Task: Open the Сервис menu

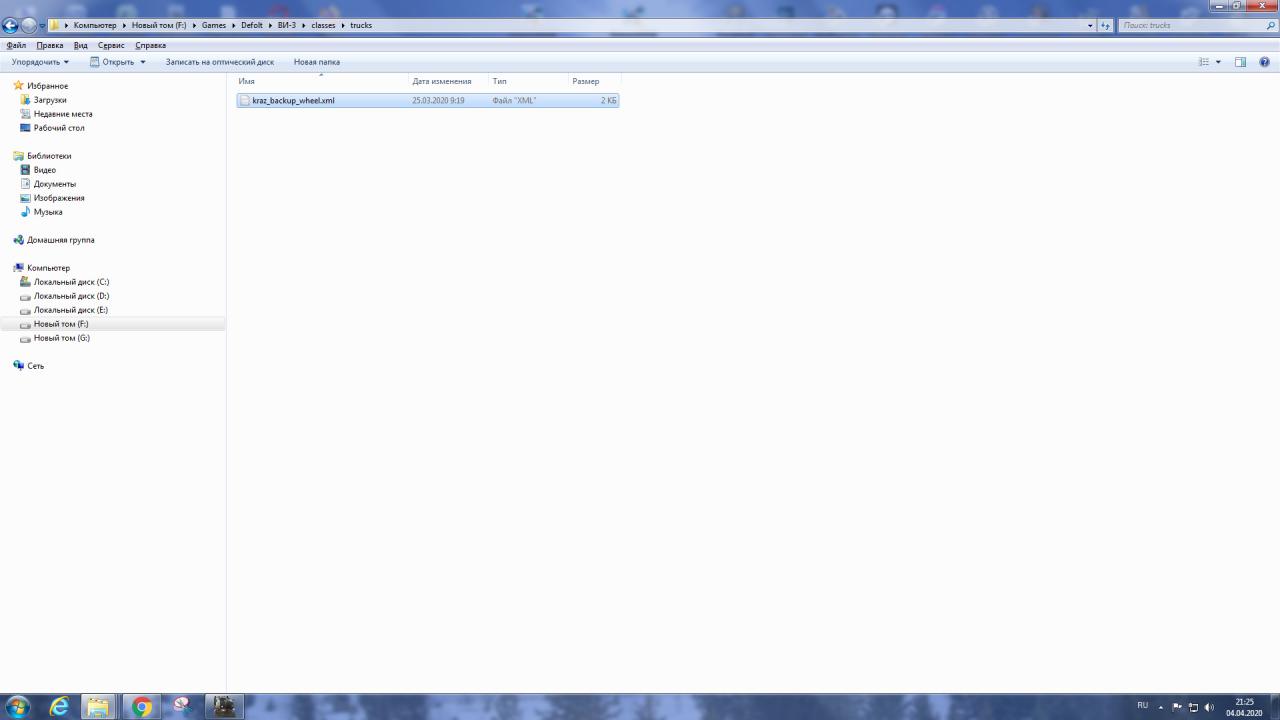Action: pyautogui.click(x=111, y=45)
